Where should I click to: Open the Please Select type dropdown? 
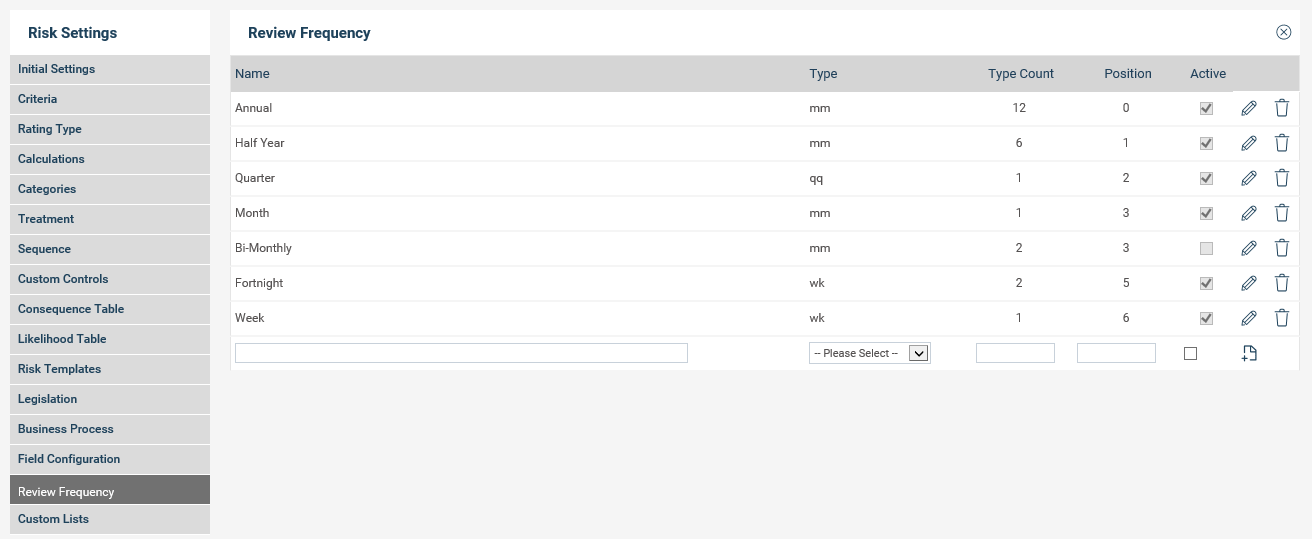pos(869,353)
